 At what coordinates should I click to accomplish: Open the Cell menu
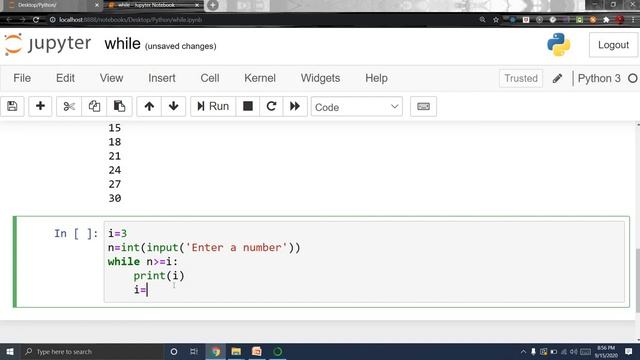tap(210, 78)
